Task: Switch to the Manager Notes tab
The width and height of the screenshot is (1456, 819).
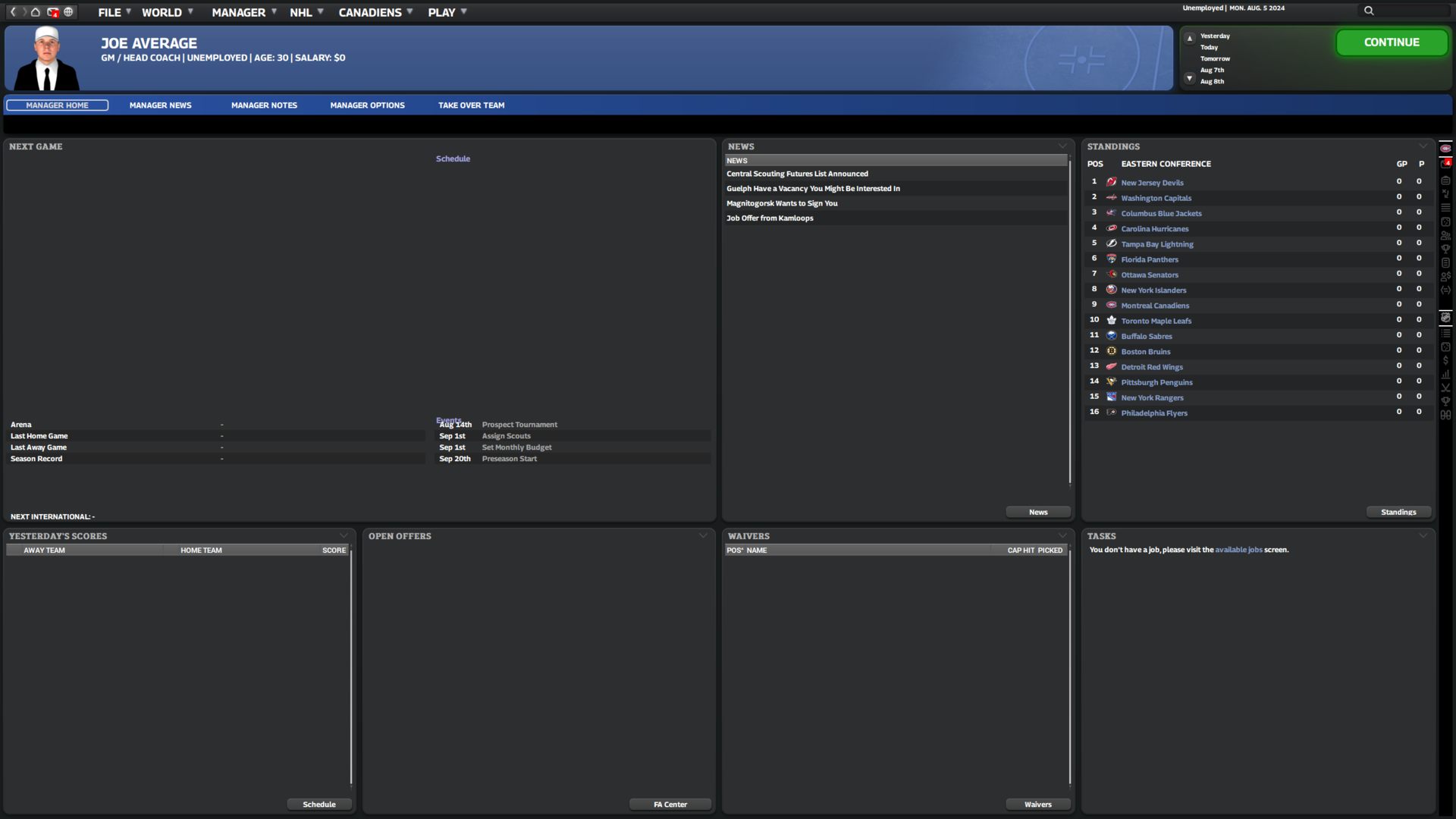Action: coord(264,105)
